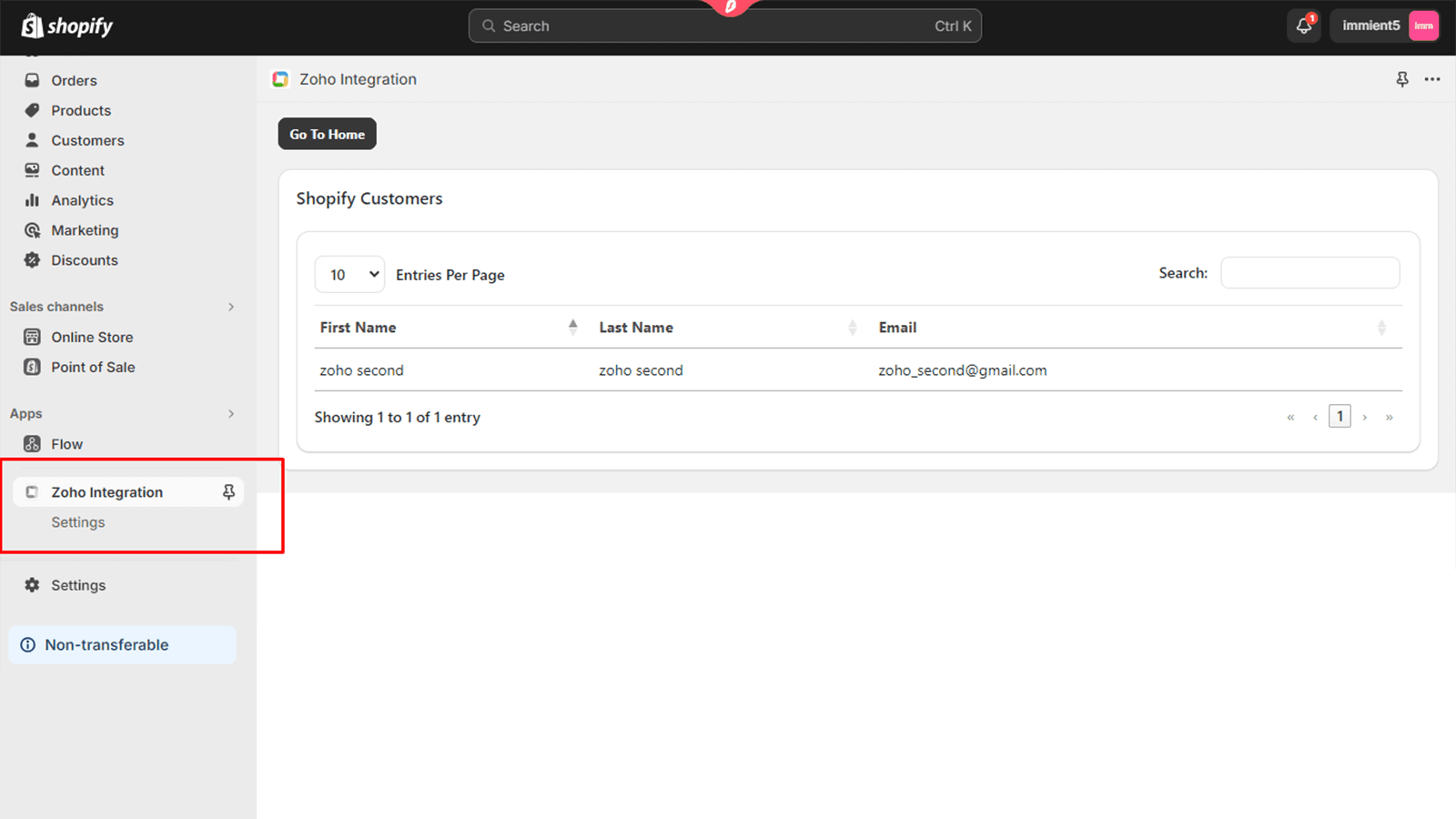
Task: Open the Entries Per Page dropdown
Action: coord(349,275)
